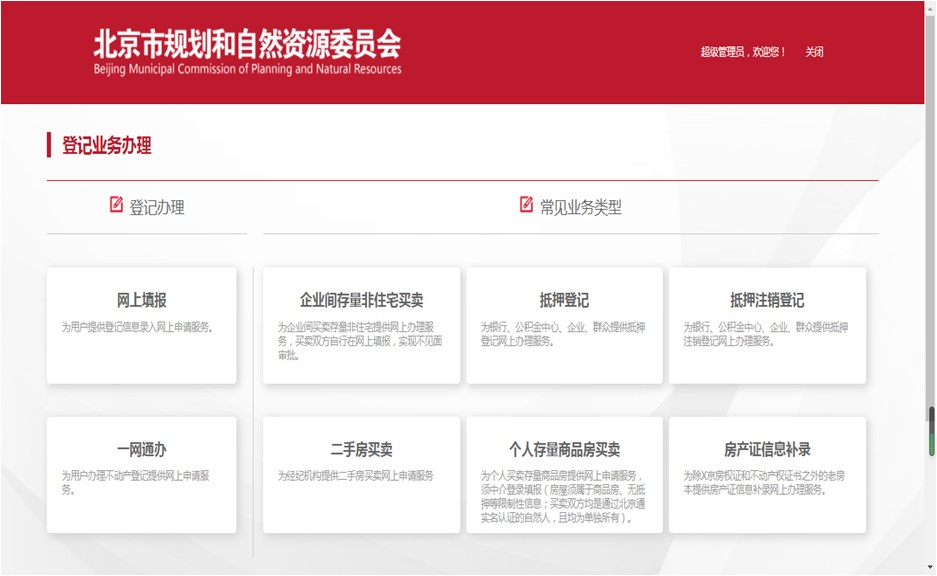
Task: Click the 登记业务办理 page title
Action: click(107, 145)
